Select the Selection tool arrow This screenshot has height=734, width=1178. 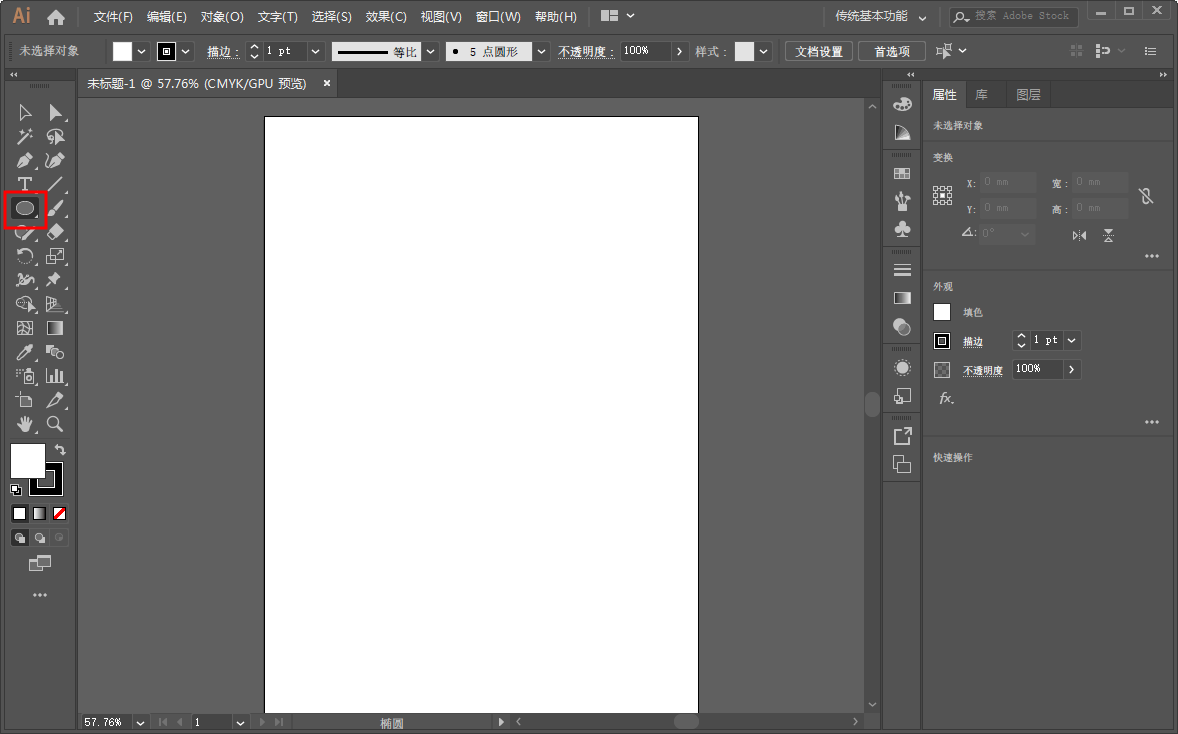[x=25, y=113]
